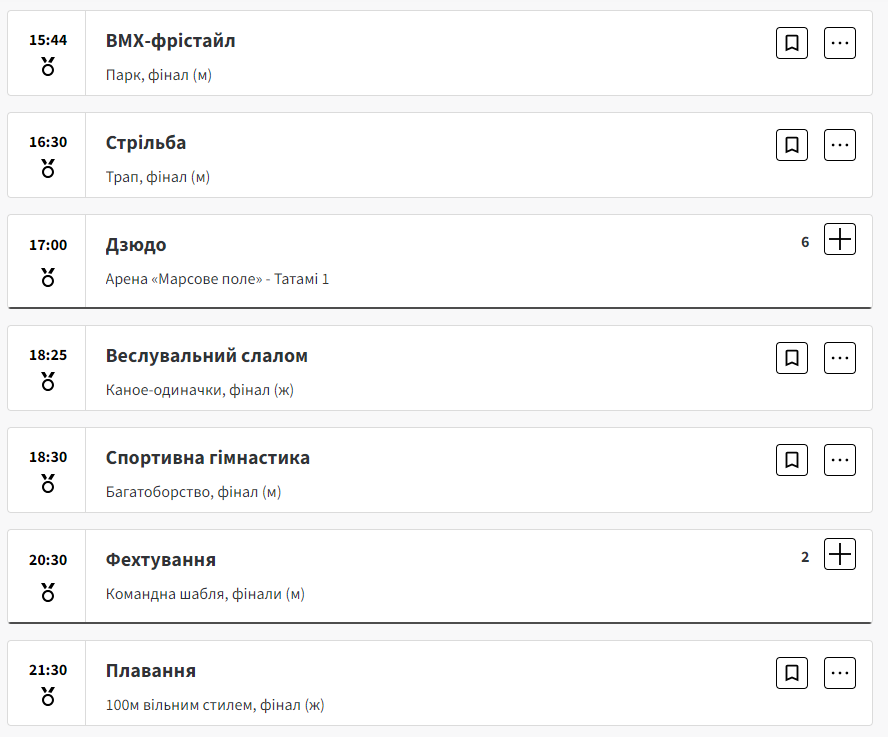888x737 pixels.
Task: Click the Плавання event heading
Action: click(x=151, y=671)
